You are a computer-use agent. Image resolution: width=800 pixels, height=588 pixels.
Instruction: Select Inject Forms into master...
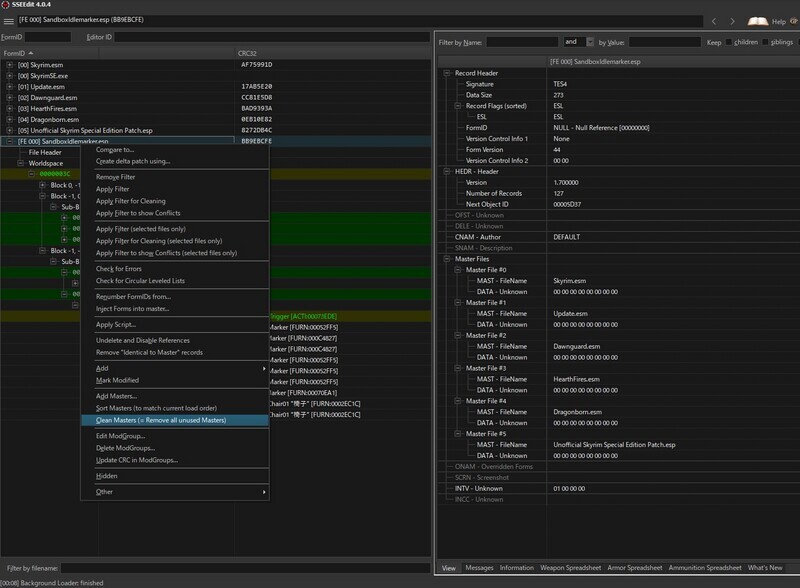174,309
